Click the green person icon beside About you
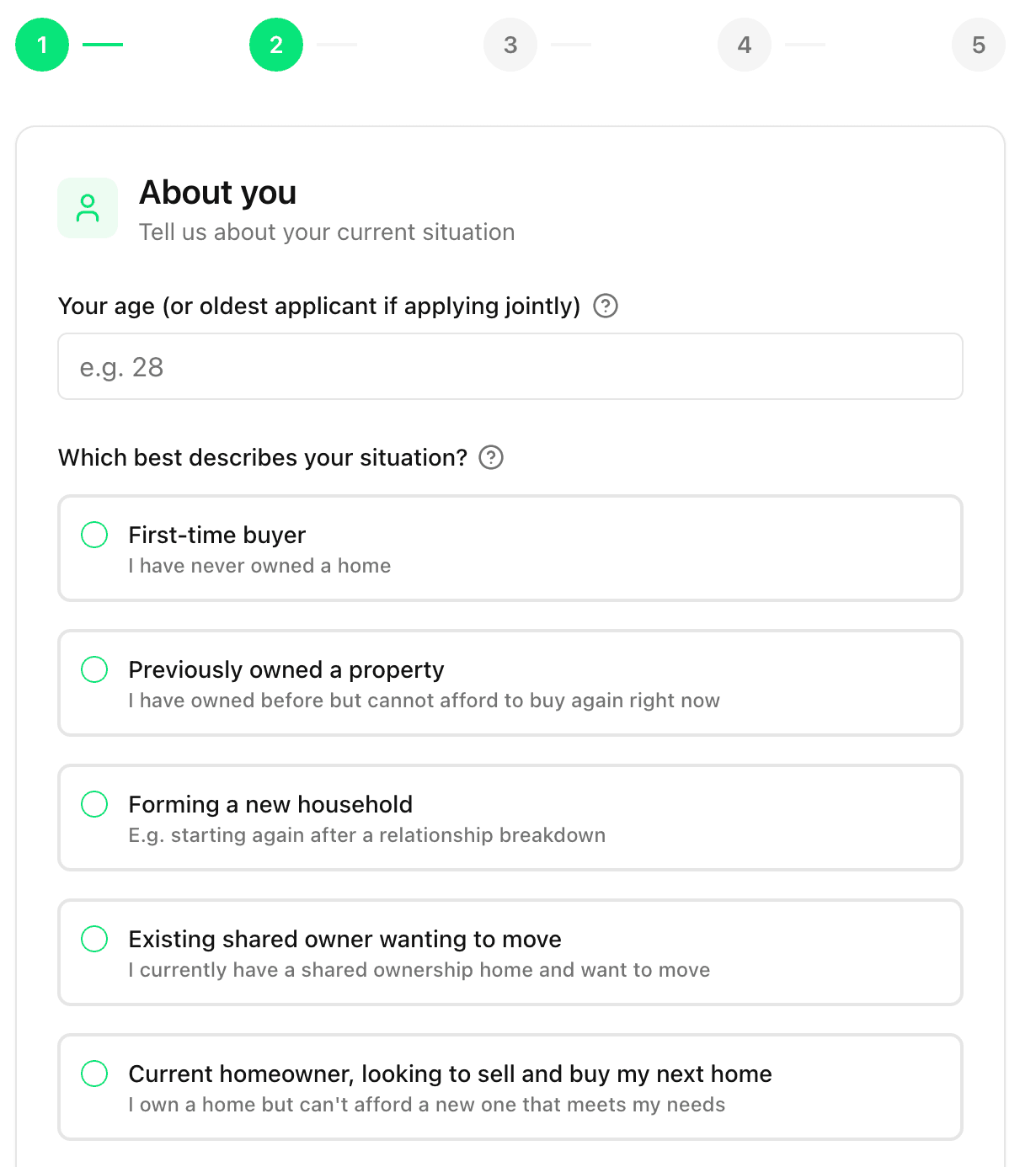Viewport: 1036px width, 1167px height. coord(88,208)
